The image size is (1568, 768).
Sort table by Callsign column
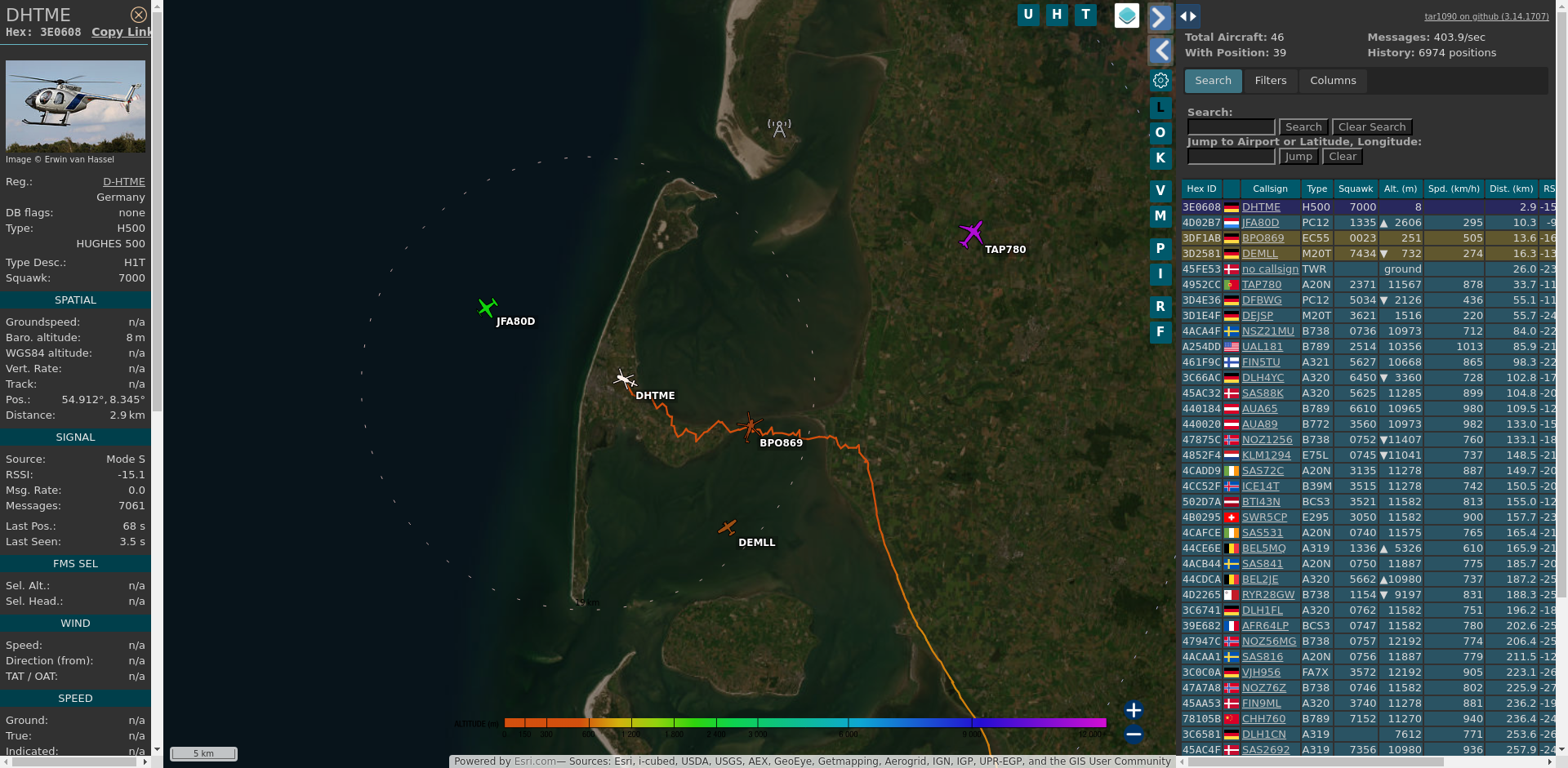tap(1270, 189)
